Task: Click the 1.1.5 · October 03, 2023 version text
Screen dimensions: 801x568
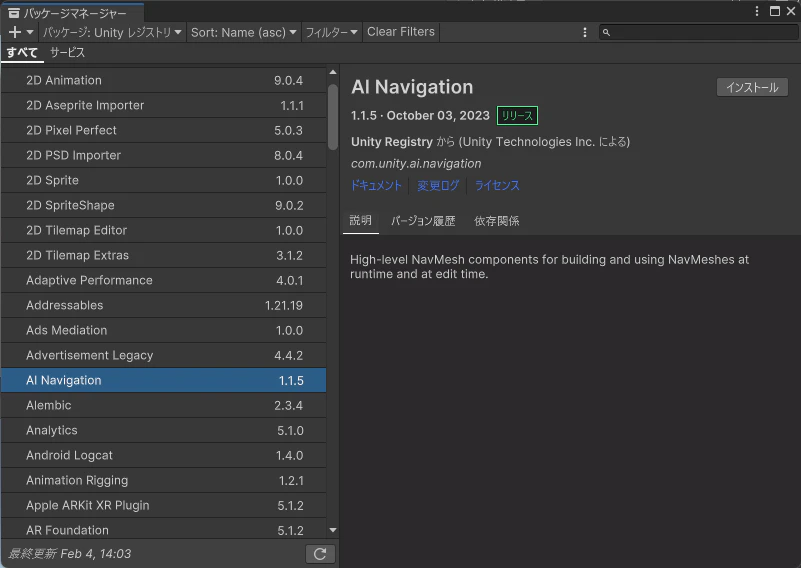Action: 420,116
